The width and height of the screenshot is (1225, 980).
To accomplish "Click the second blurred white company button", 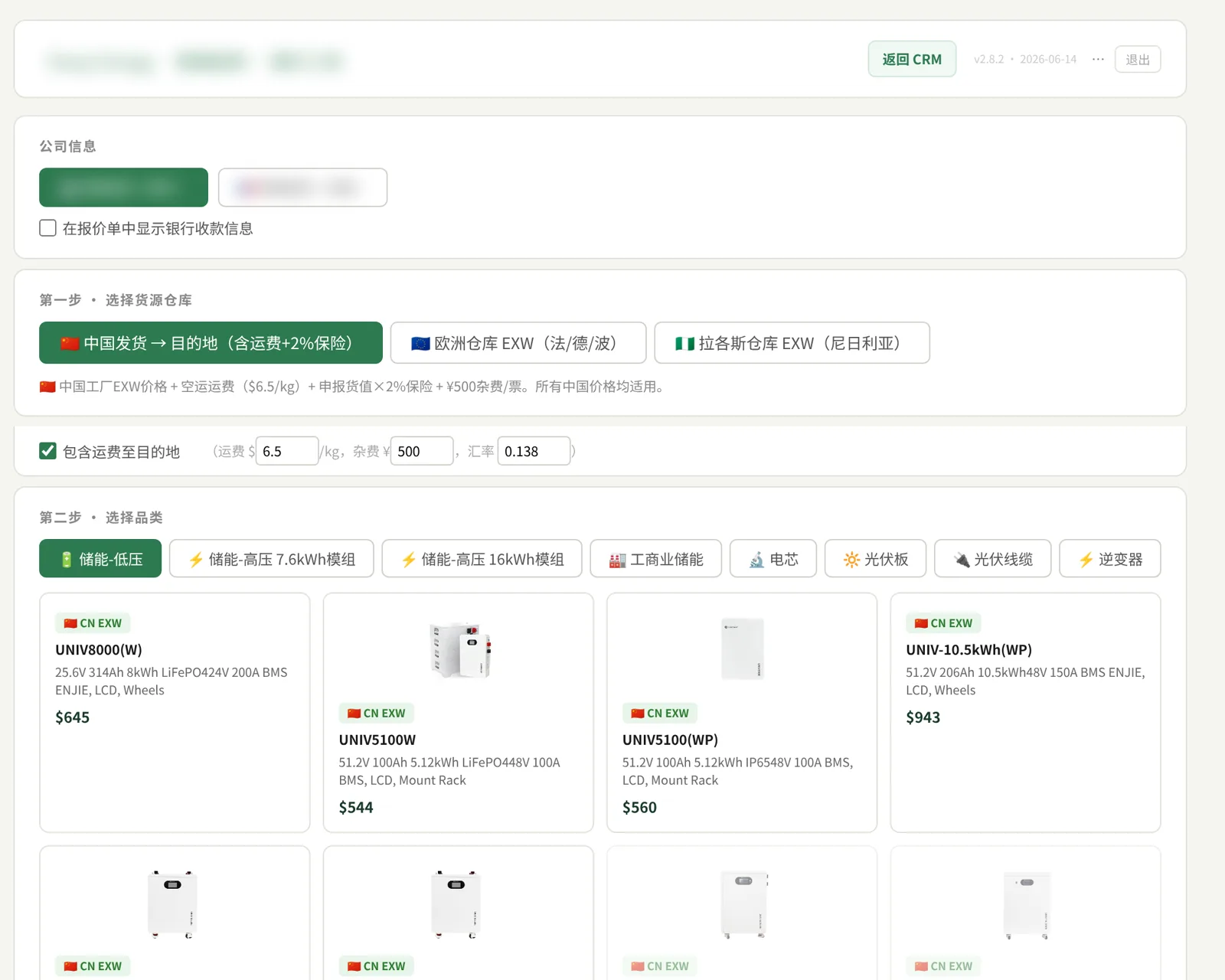I will pyautogui.click(x=302, y=188).
